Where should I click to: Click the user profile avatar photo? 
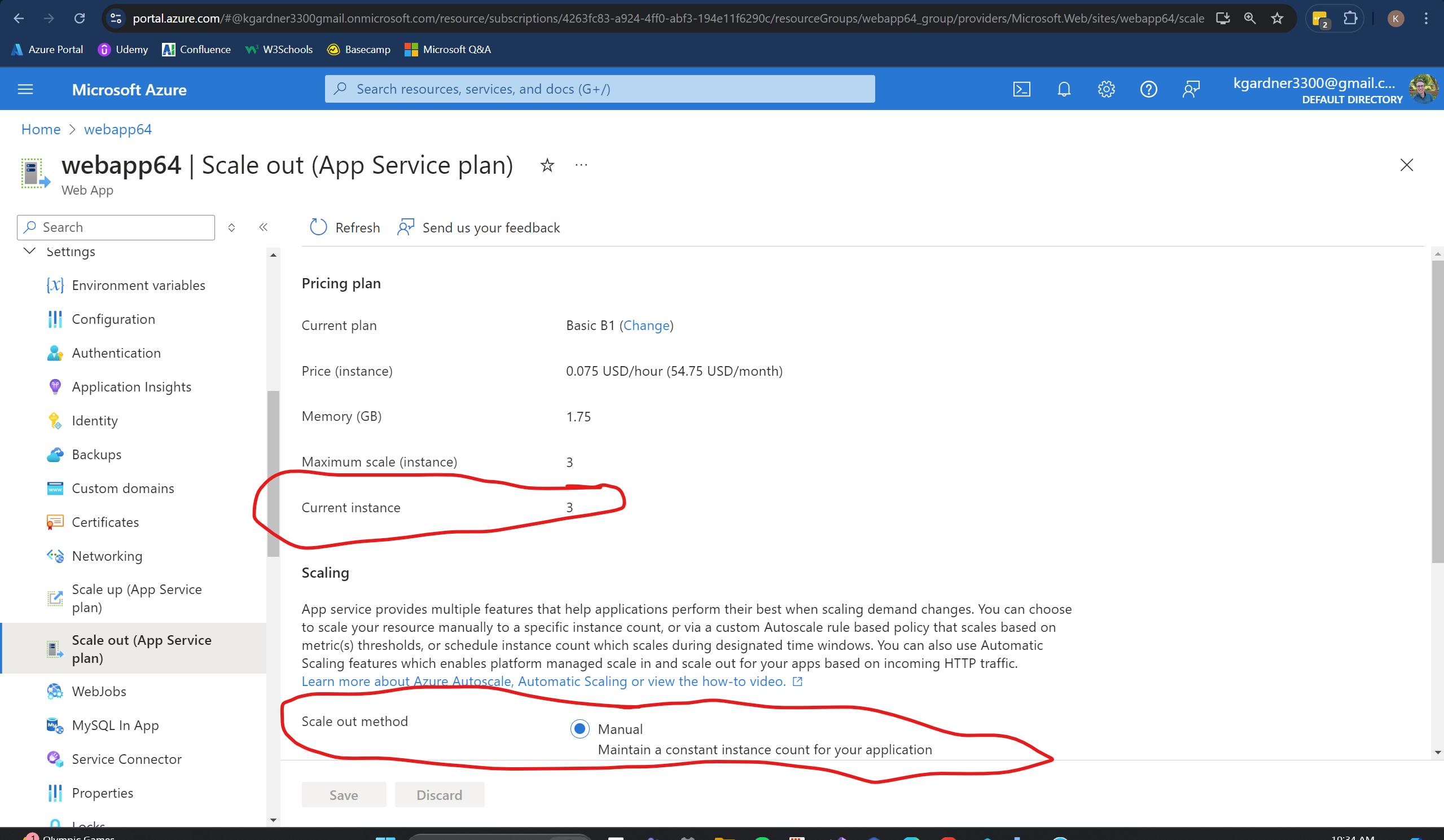1423,89
